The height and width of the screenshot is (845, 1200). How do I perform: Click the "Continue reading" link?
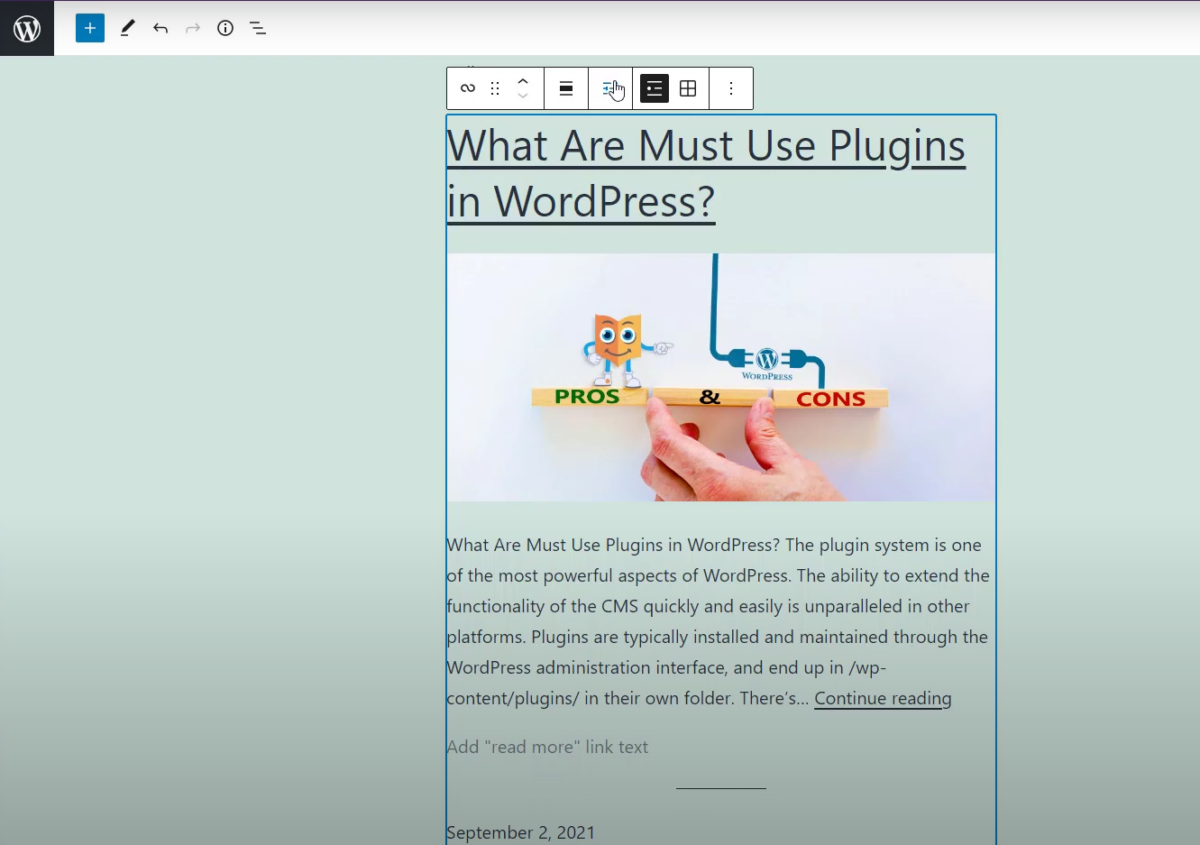(x=883, y=698)
